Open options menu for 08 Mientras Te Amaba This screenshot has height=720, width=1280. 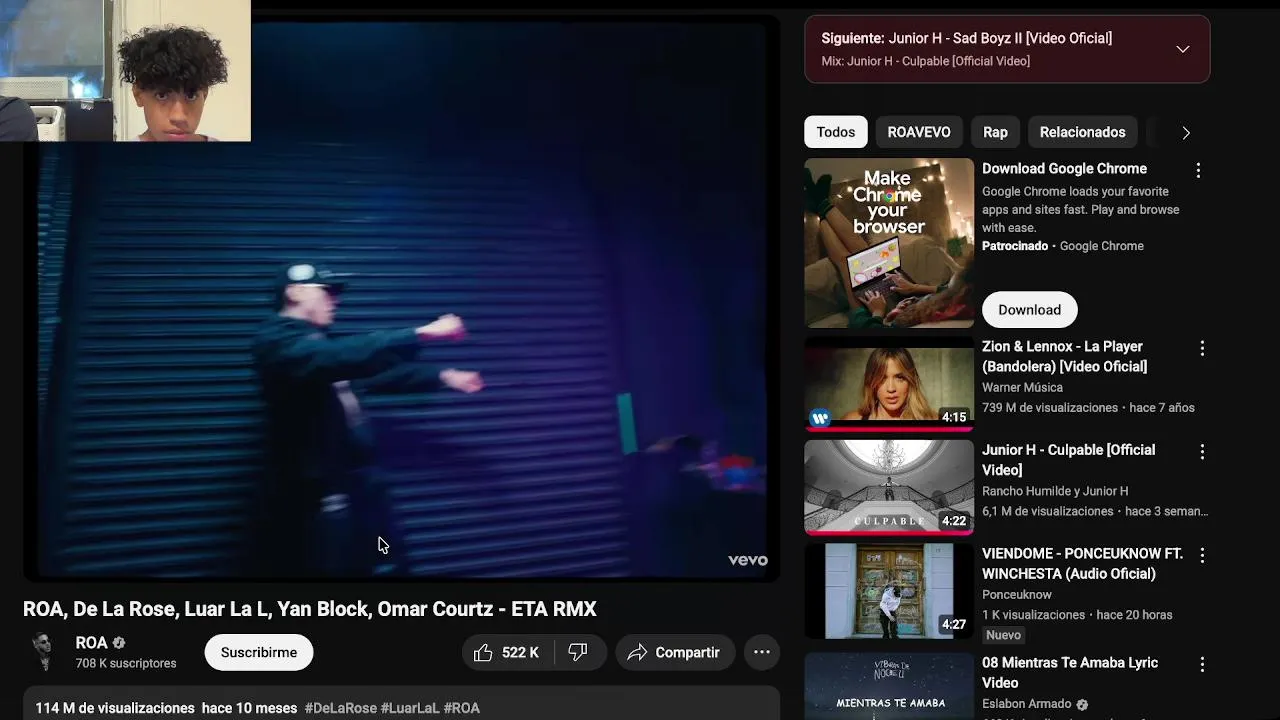pos(1202,664)
